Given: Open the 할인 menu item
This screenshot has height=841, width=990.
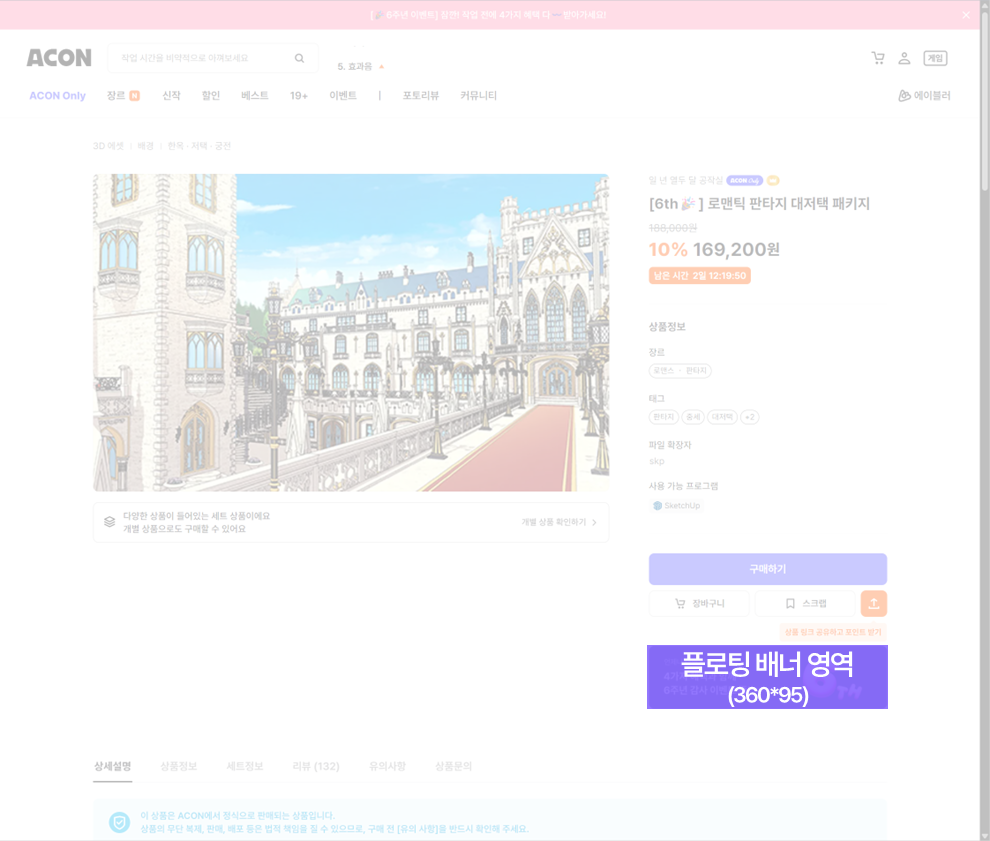Looking at the screenshot, I should (211, 95).
